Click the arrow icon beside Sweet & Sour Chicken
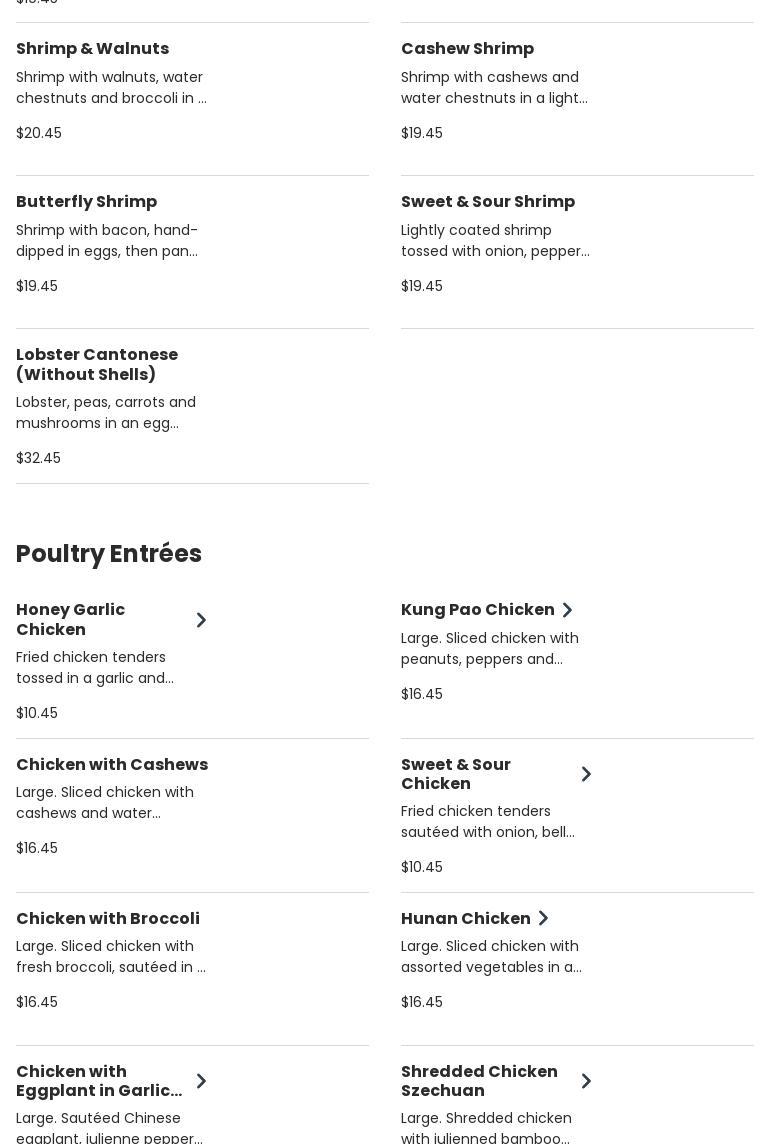This screenshot has height=1144, width=770. point(586,774)
